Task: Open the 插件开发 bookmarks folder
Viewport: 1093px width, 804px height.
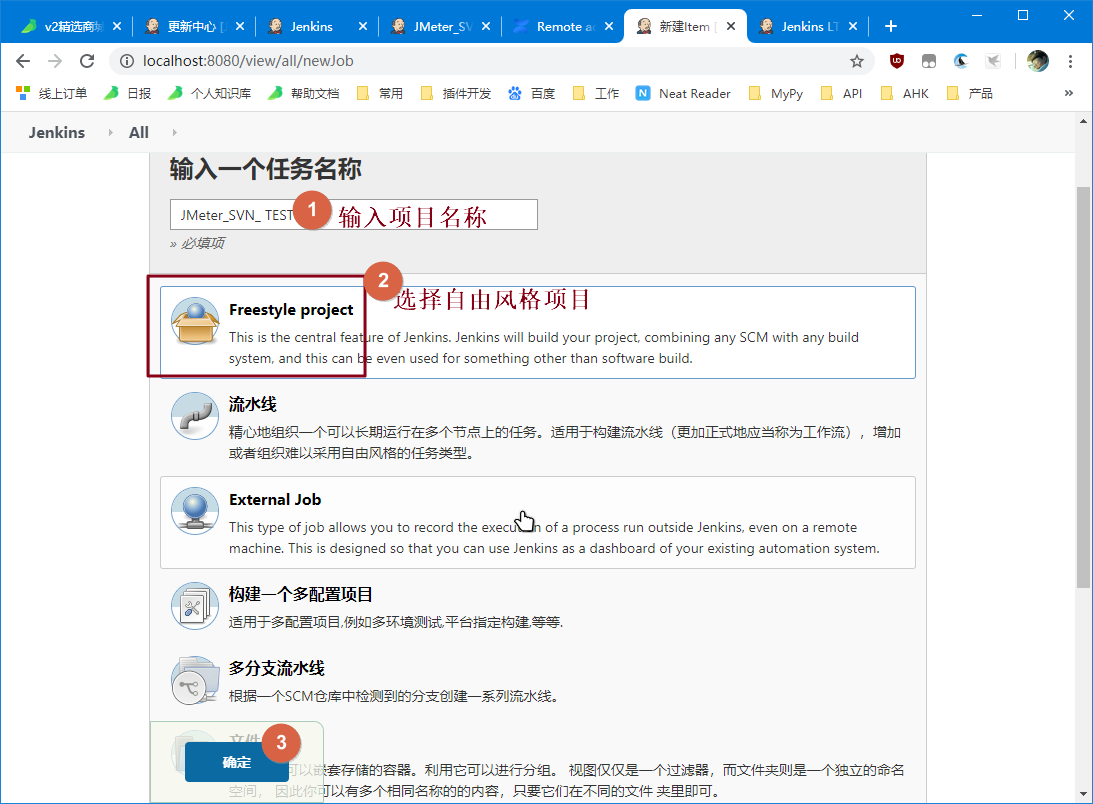Action: click(x=456, y=93)
